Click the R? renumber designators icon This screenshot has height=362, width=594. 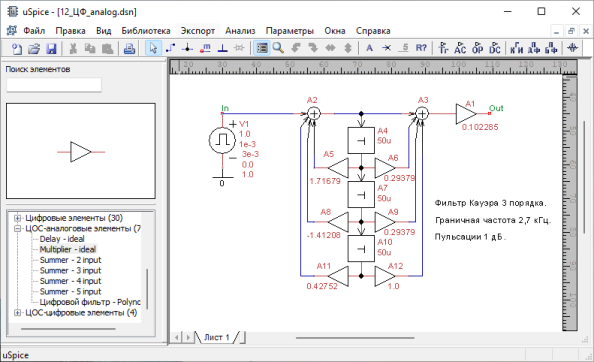coord(421,48)
